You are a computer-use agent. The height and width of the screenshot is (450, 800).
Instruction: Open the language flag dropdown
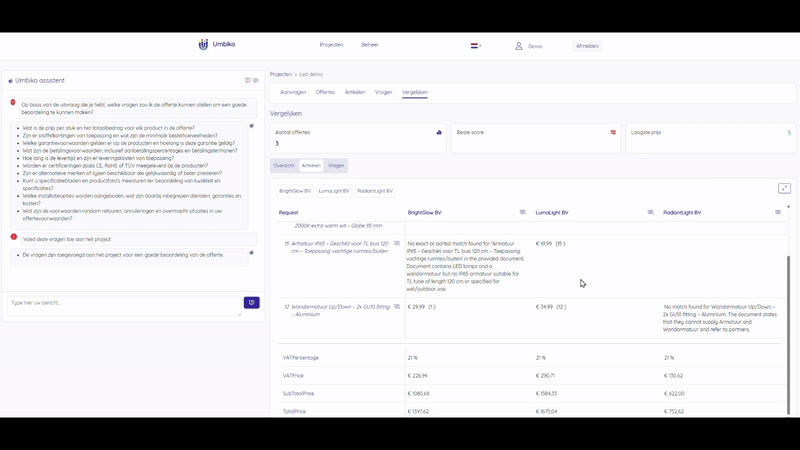pyautogui.click(x=476, y=46)
